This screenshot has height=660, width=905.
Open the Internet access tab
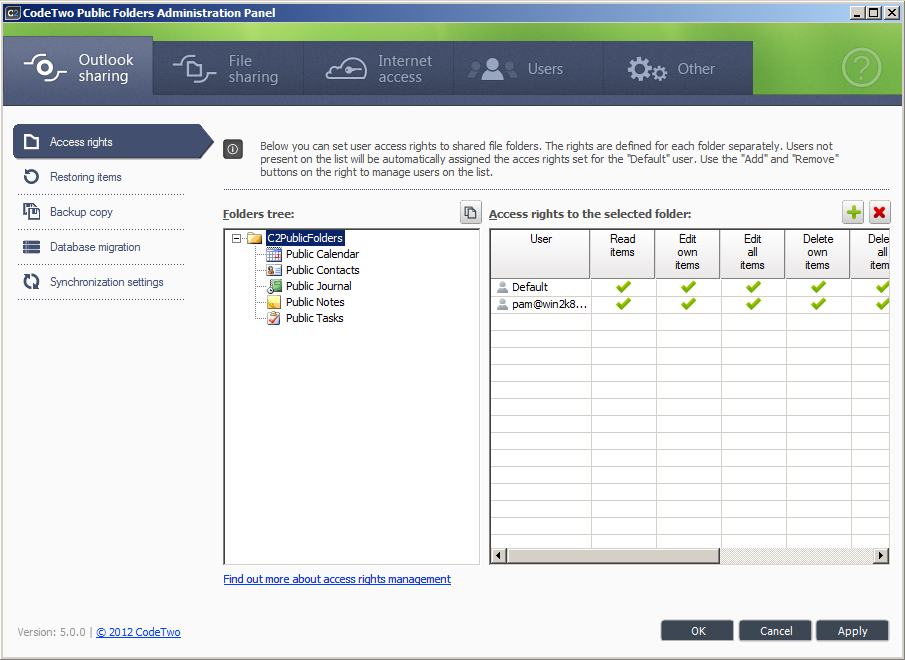click(379, 69)
